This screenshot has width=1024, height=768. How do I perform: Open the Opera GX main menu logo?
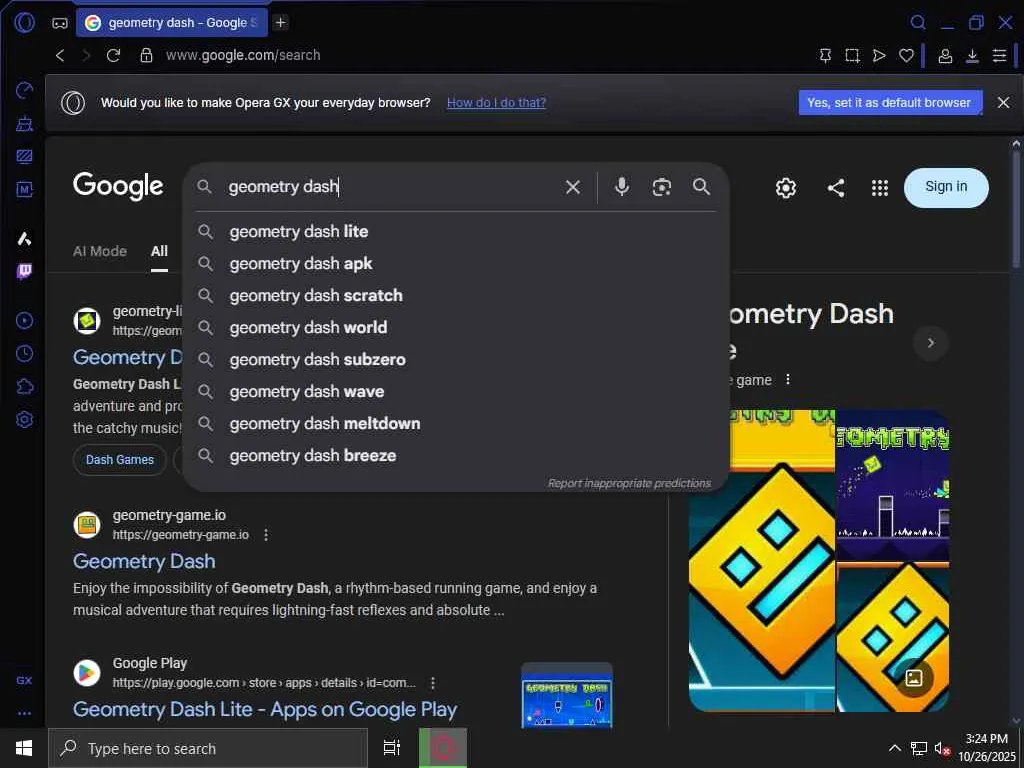(25, 22)
